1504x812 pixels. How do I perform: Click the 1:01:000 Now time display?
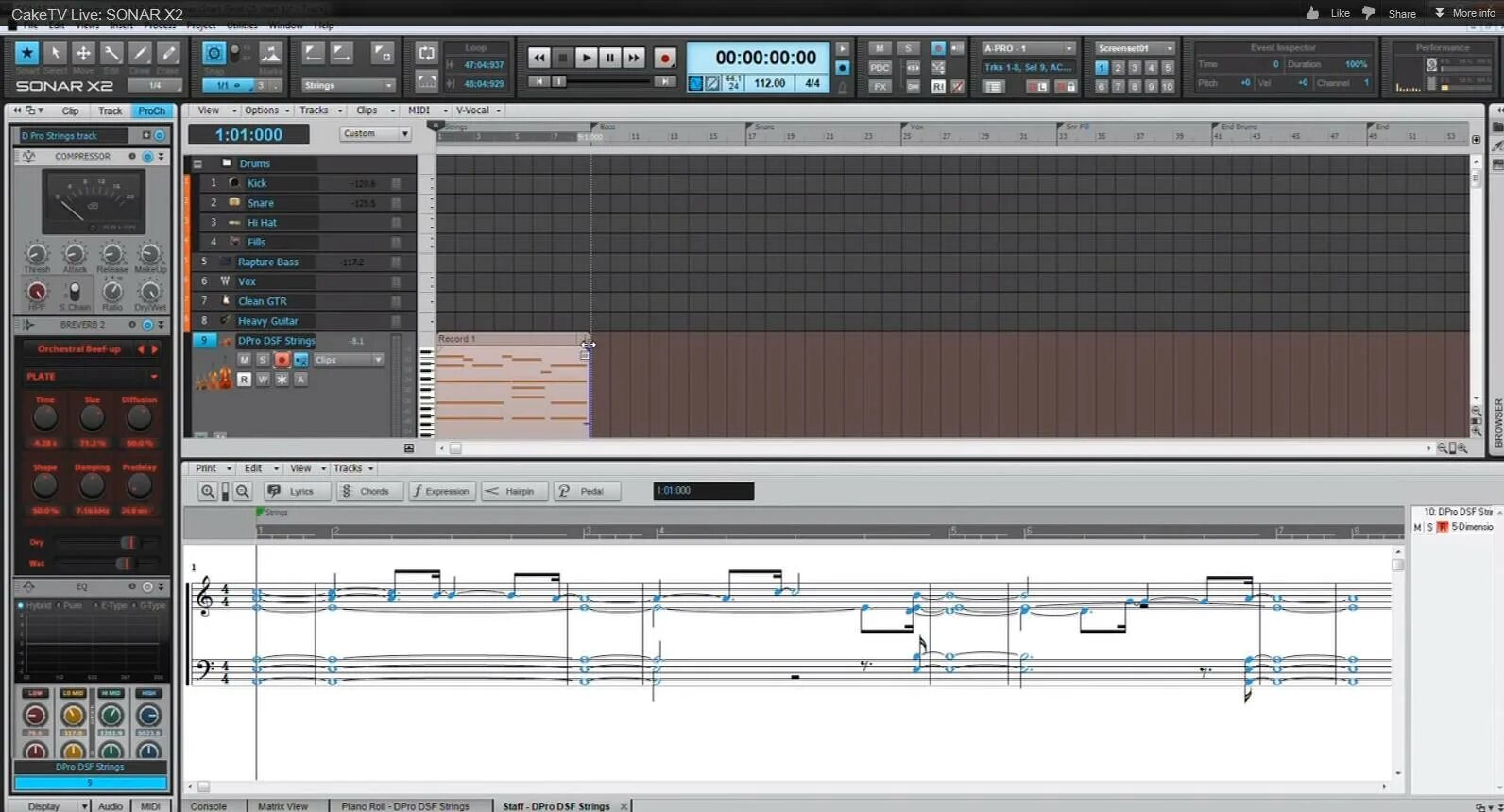click(x=248, y=135)
